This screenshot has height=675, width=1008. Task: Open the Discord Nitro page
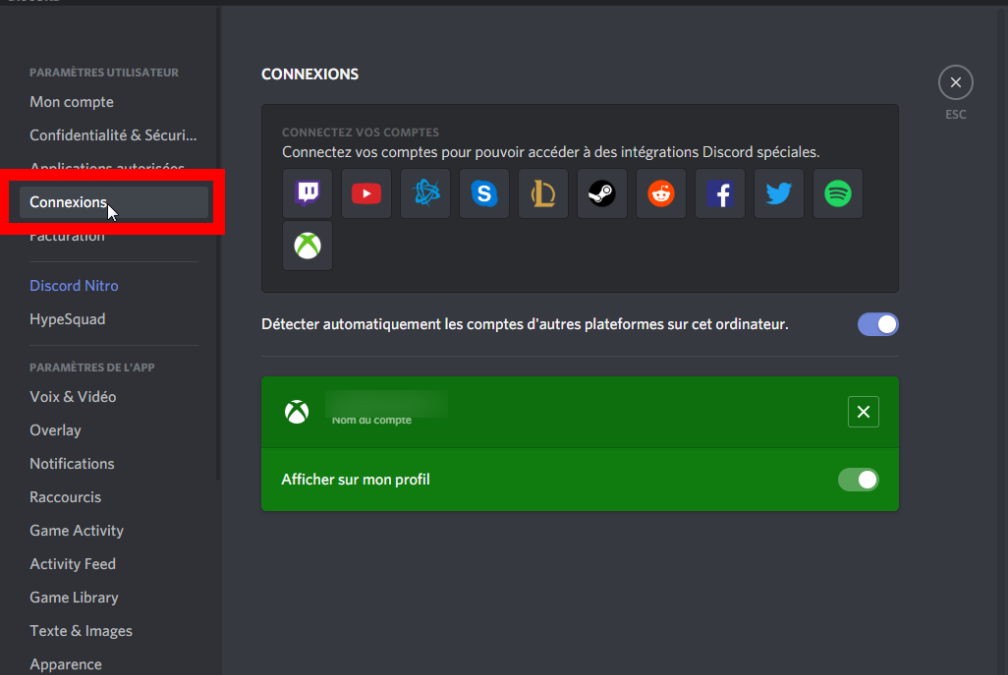[74, 286]
